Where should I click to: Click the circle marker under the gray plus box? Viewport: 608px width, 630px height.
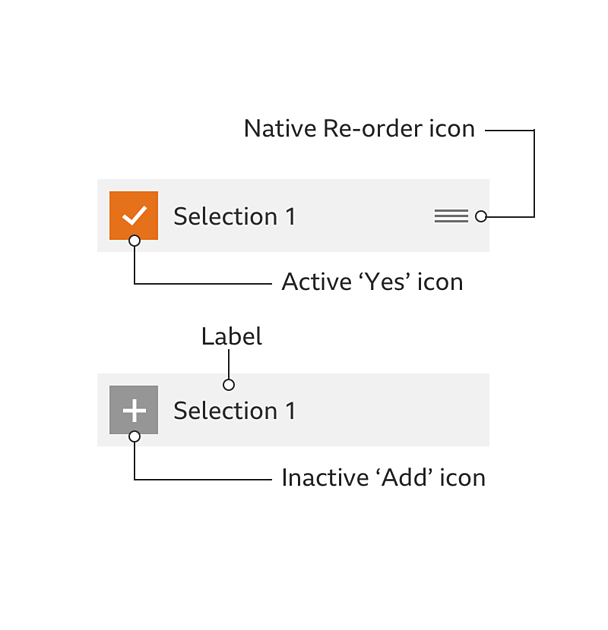coord(134,436)
